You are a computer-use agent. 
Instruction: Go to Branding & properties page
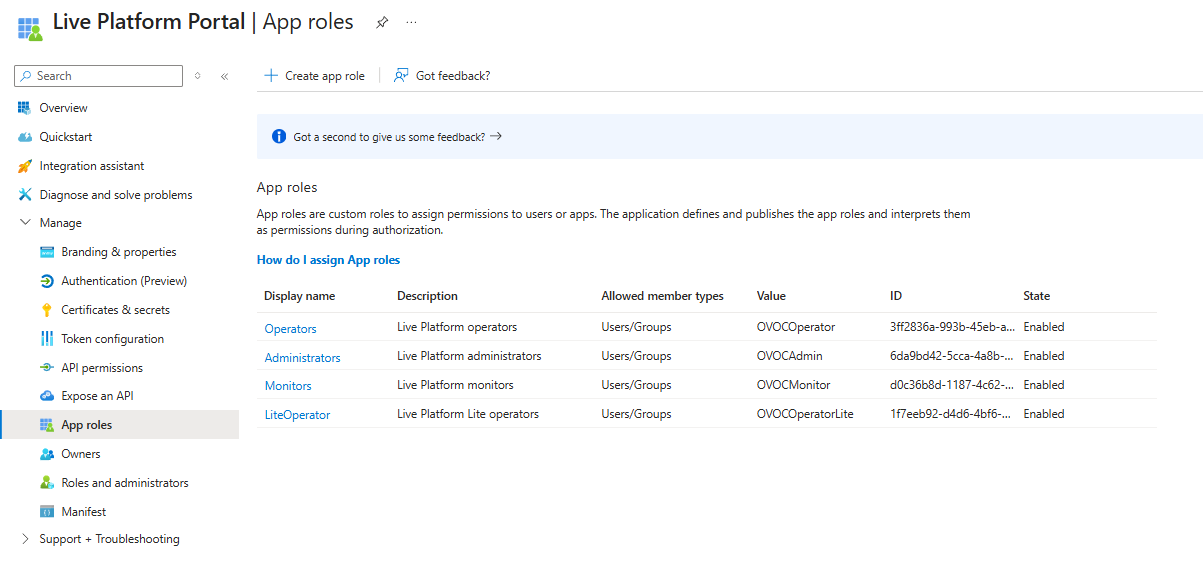click(x=118, y=252)
